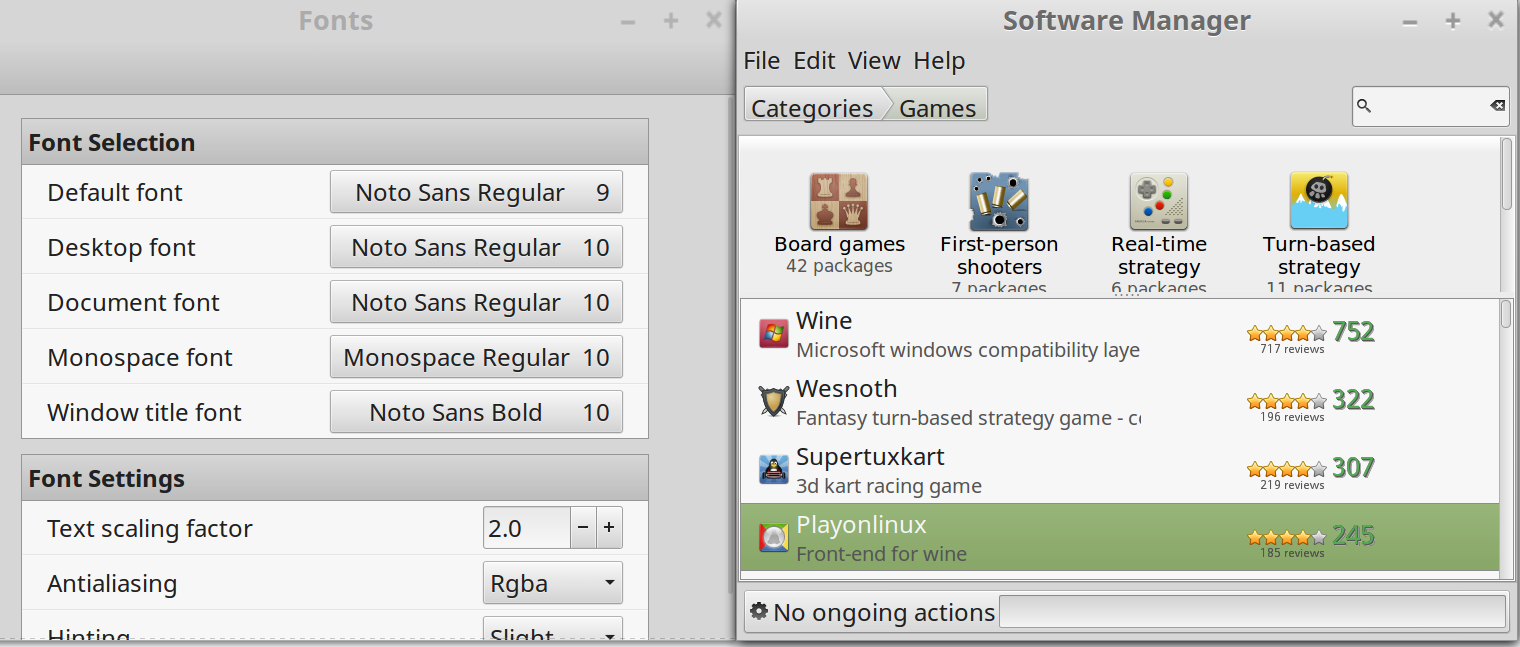Change the Document font button

476,302
